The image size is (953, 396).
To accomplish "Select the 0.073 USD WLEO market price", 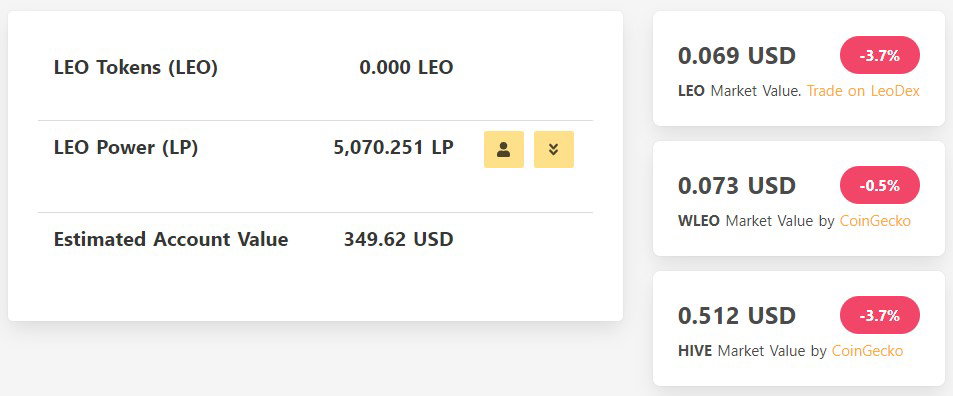I will pyautogui.click(x=737, y=186).
